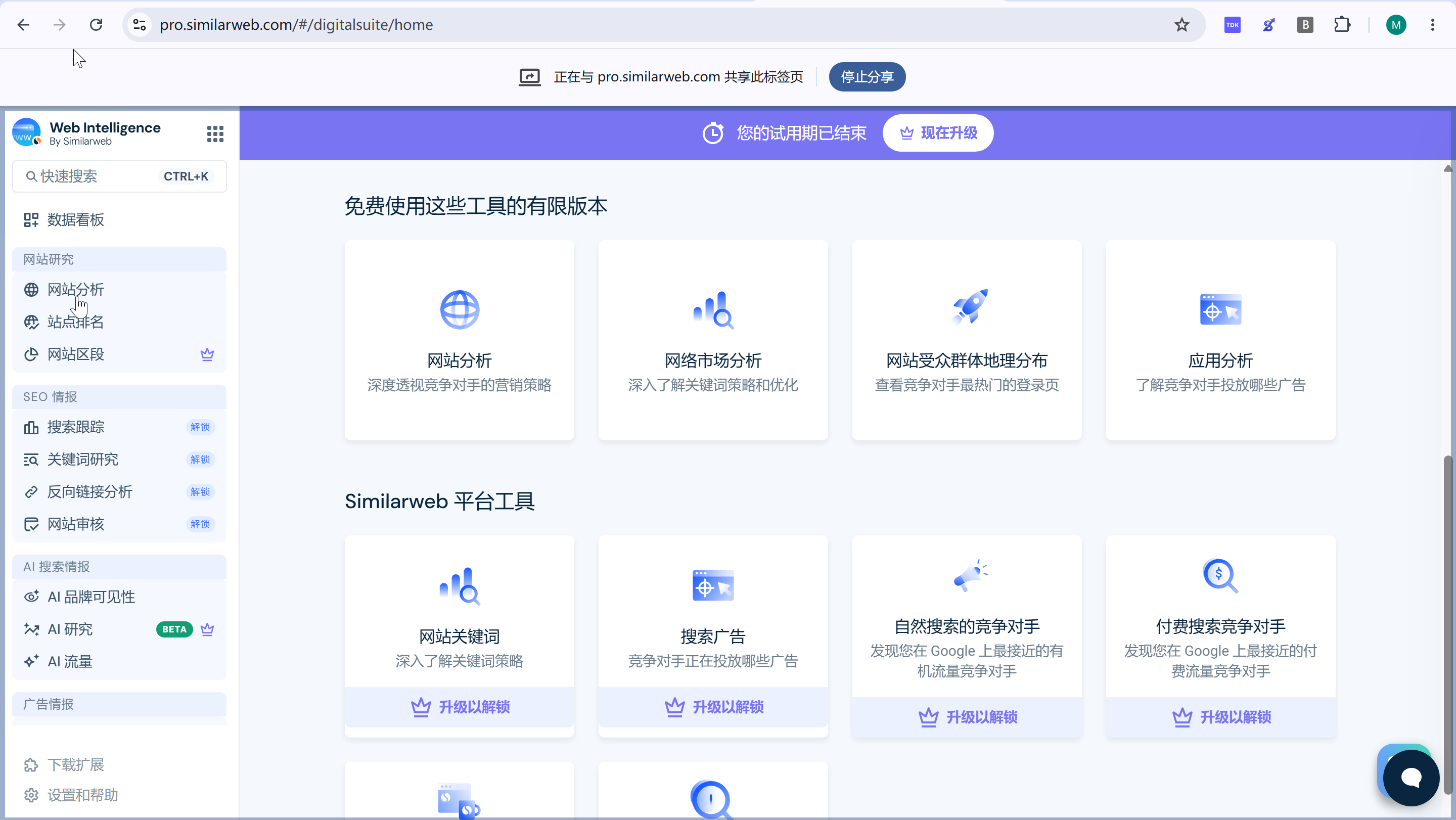Collapse the AI 搜索情报 sidebar section
The width and height of the screenshot is (1456, 820).
[x=119, y=567]
